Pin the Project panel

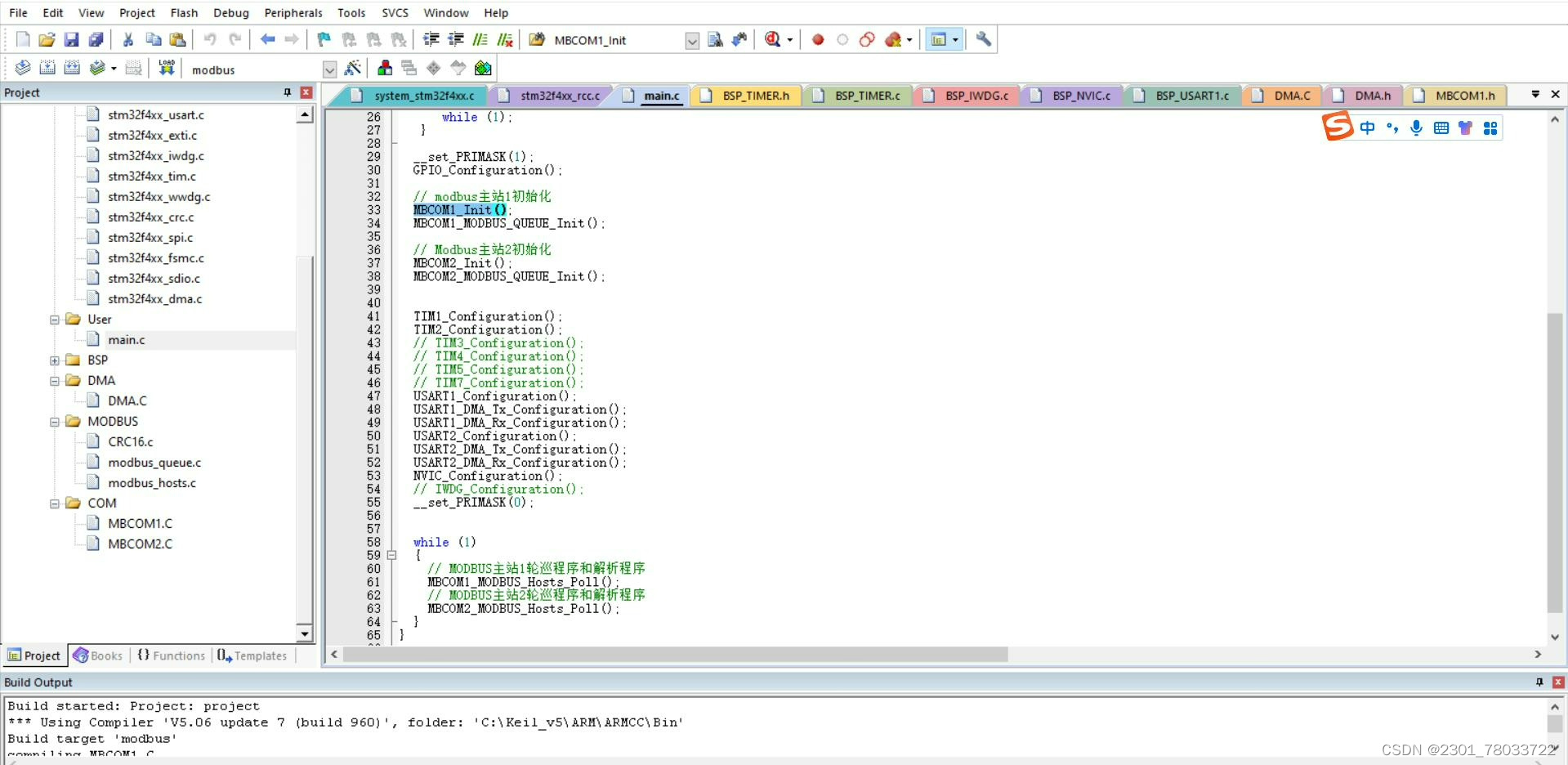point(287,92)
